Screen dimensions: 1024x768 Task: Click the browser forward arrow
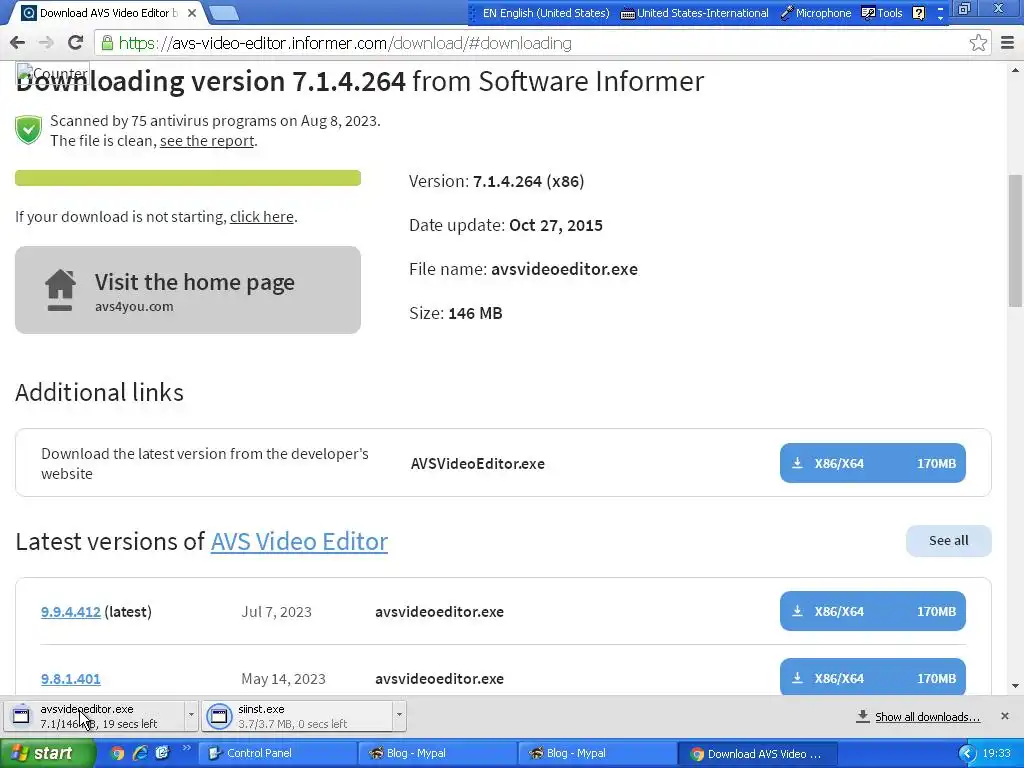coord(46,43)
